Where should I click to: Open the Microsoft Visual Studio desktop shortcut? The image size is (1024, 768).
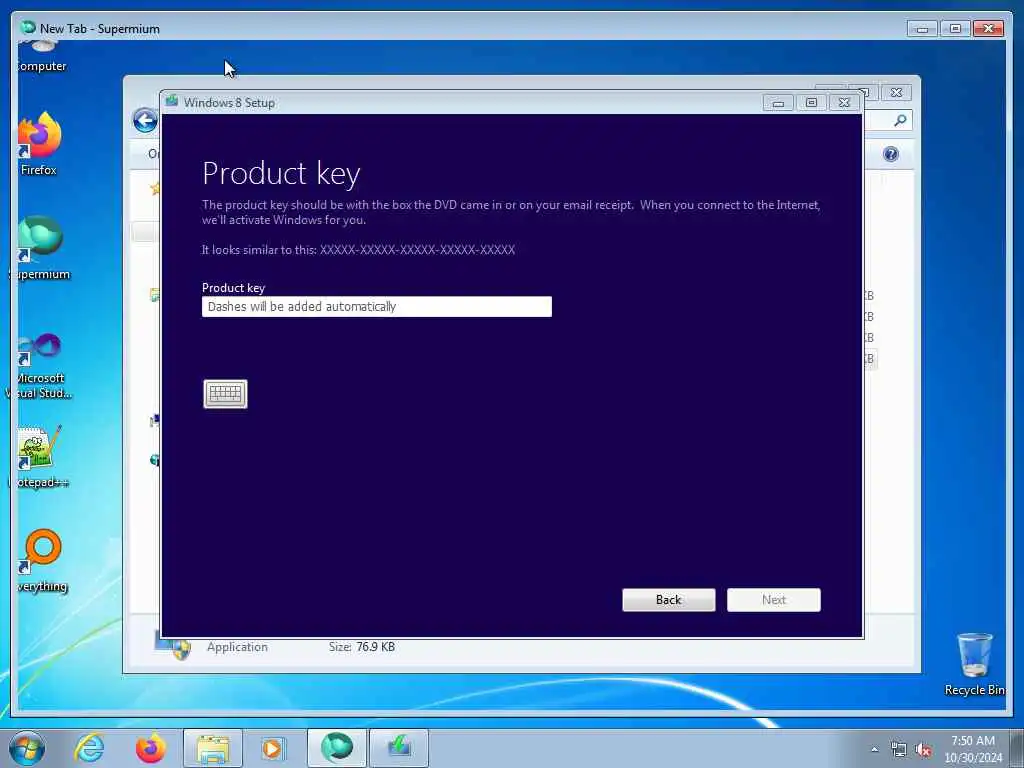(40, 366)
